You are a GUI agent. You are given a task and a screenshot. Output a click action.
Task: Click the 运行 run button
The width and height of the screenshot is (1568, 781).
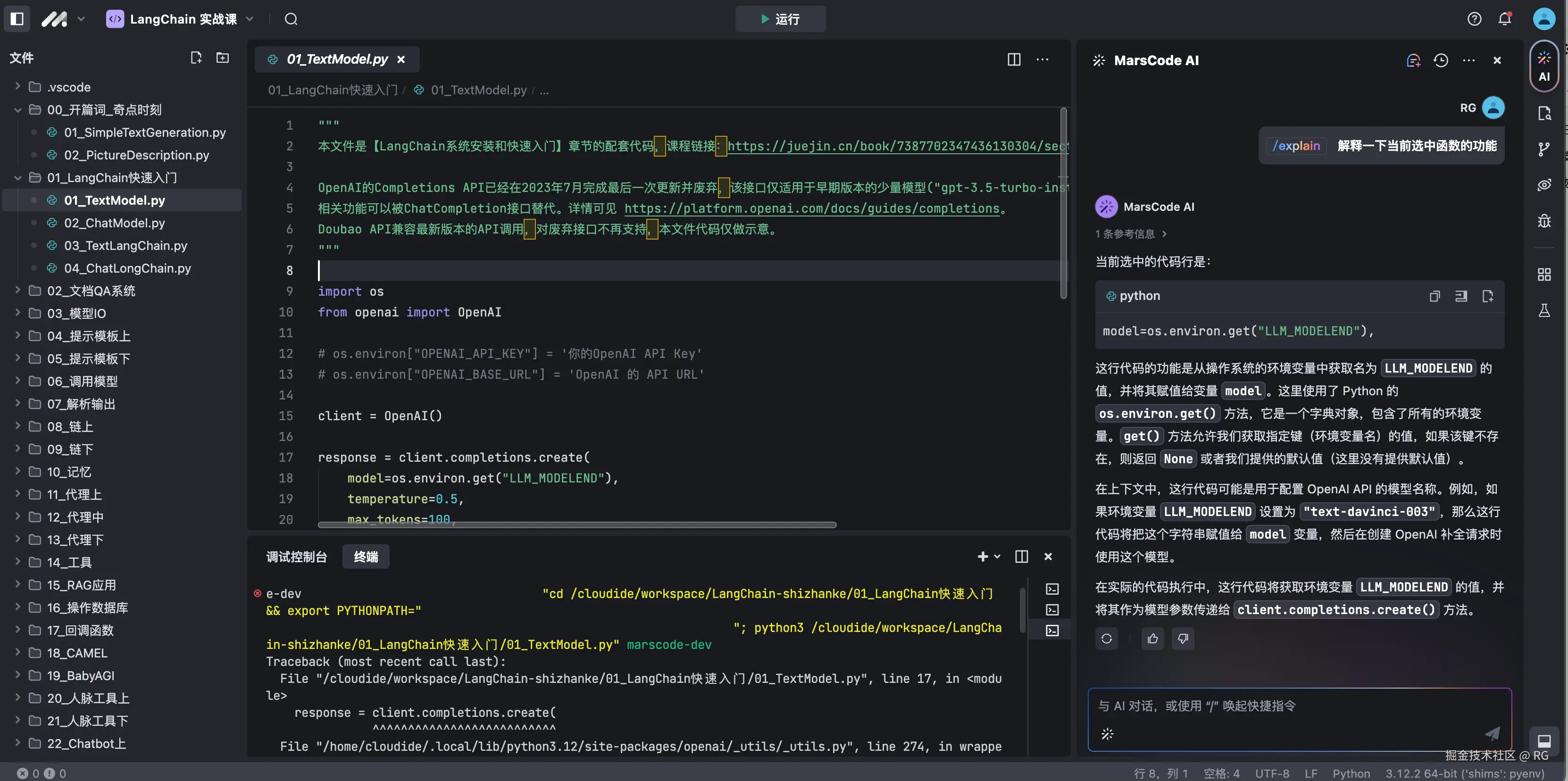point(780,19)
